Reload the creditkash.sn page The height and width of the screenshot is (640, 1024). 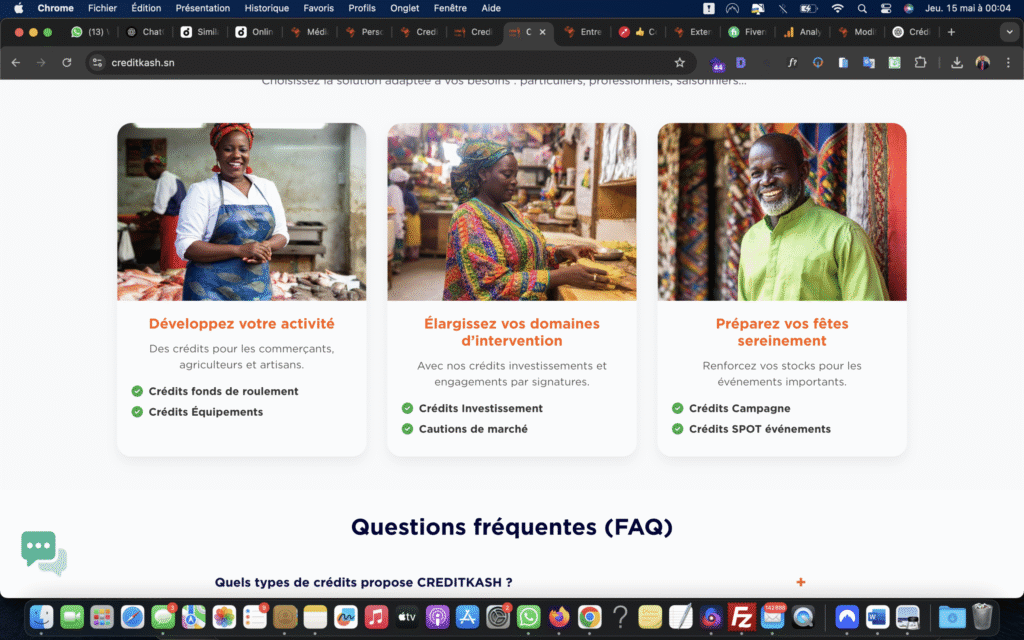click(67, 63)
